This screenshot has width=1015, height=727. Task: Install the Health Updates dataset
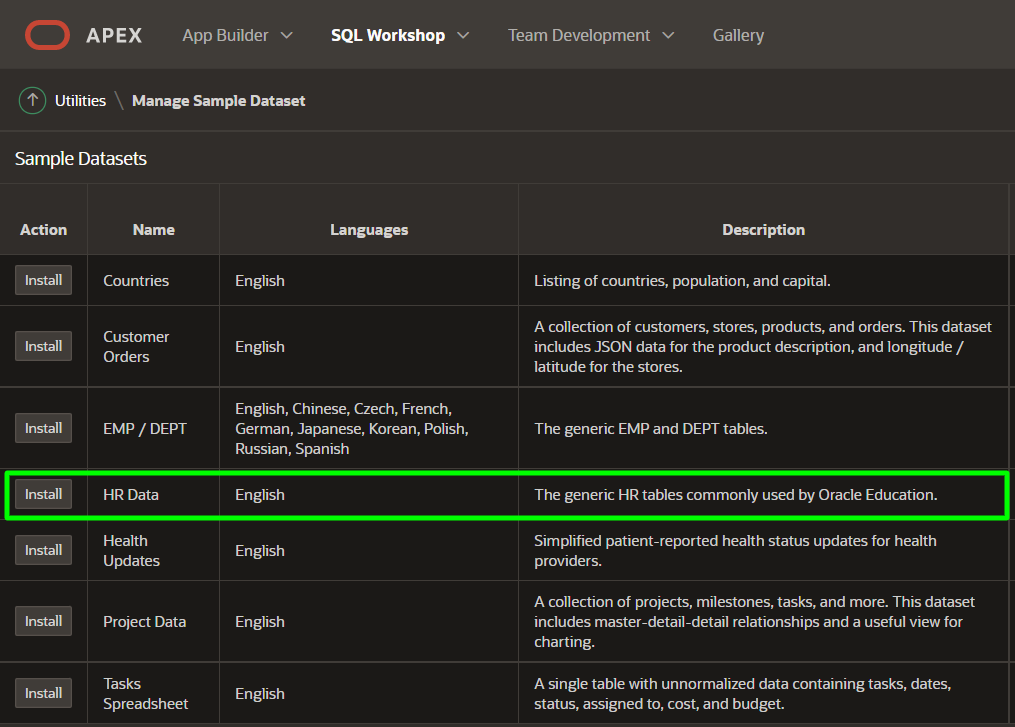pyautogui.click(x=43, y=550)
